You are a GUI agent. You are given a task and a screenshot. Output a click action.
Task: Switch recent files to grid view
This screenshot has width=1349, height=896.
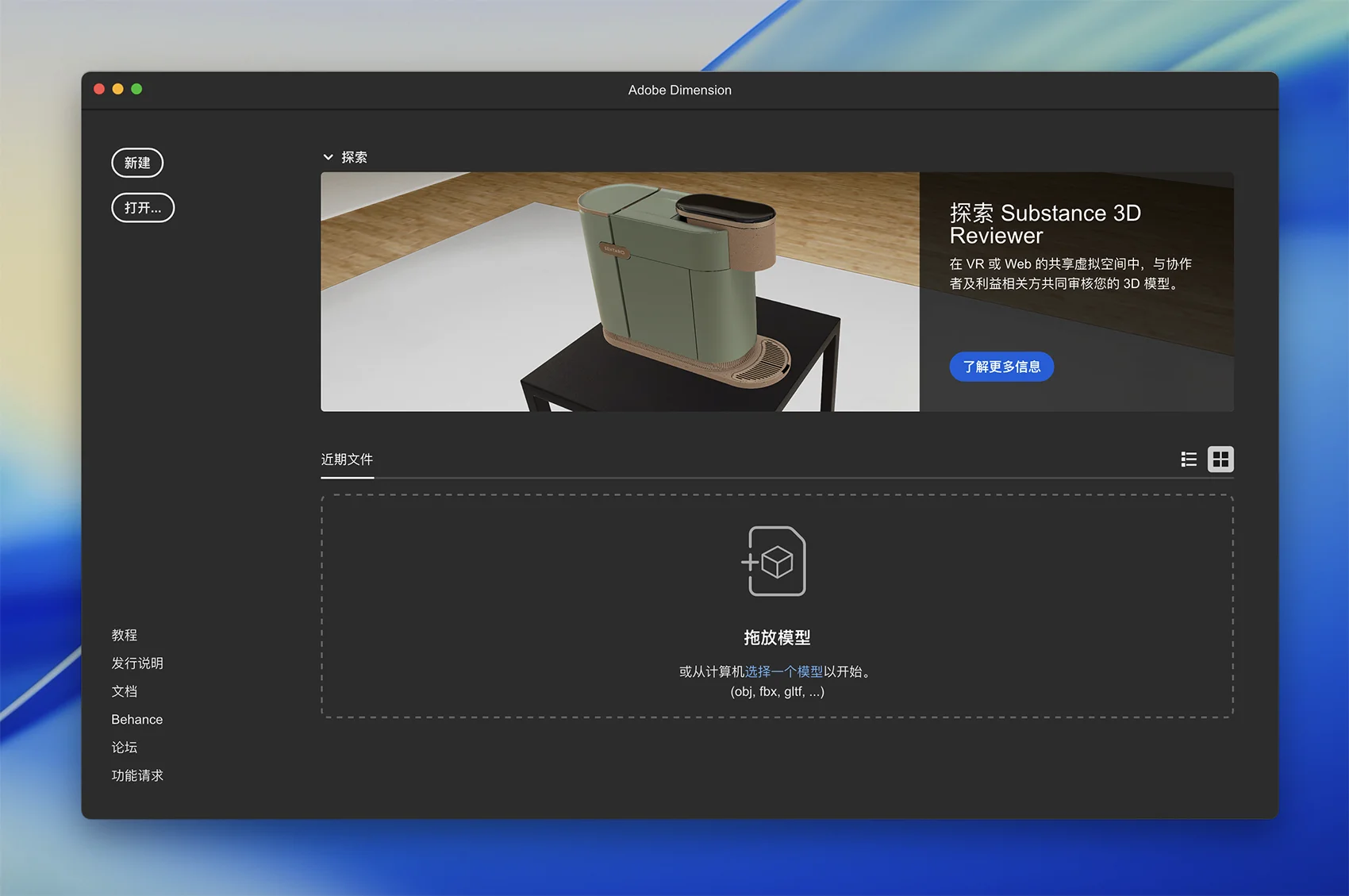[x=1220, y=460]
